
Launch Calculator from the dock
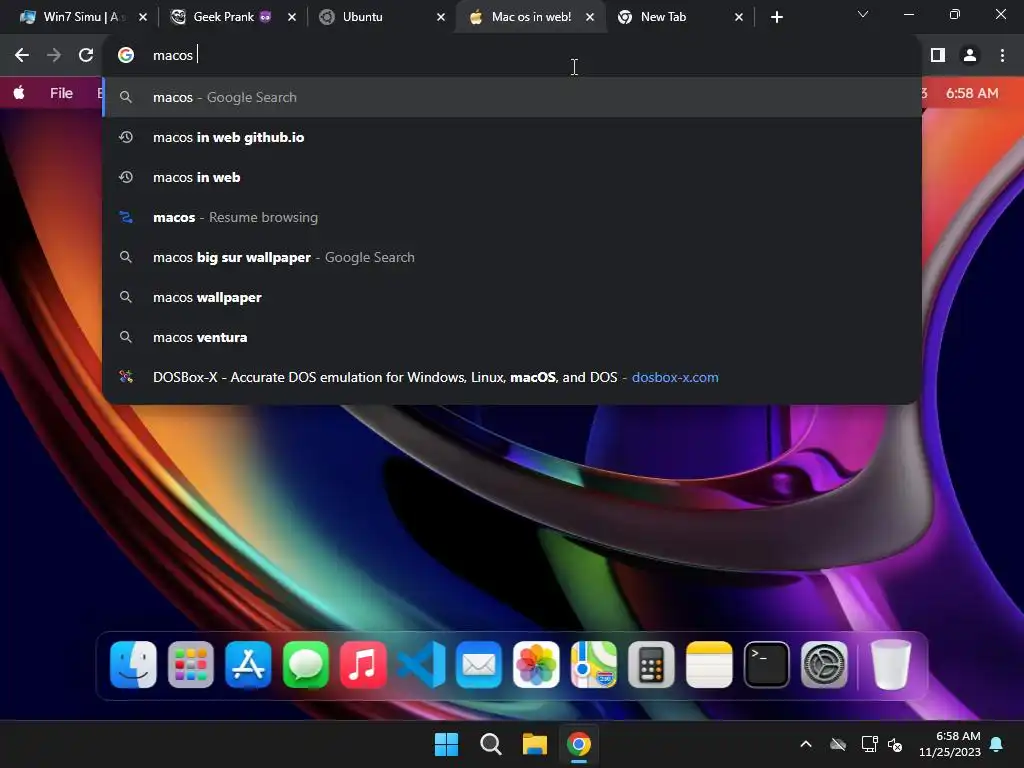(x=651, y=665)
